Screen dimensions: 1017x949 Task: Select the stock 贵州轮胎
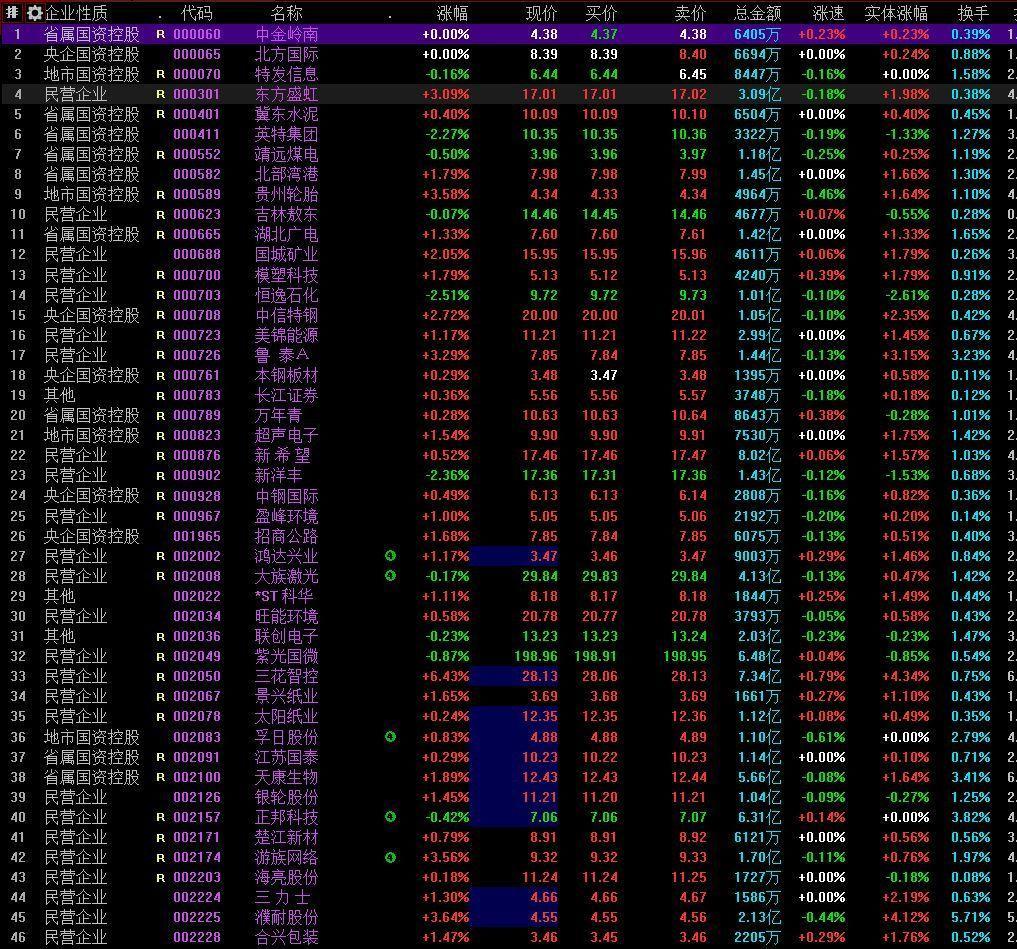[287, 195]
